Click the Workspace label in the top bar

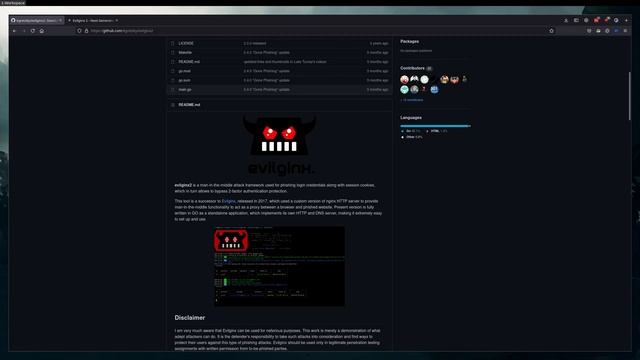coord(13,2)
